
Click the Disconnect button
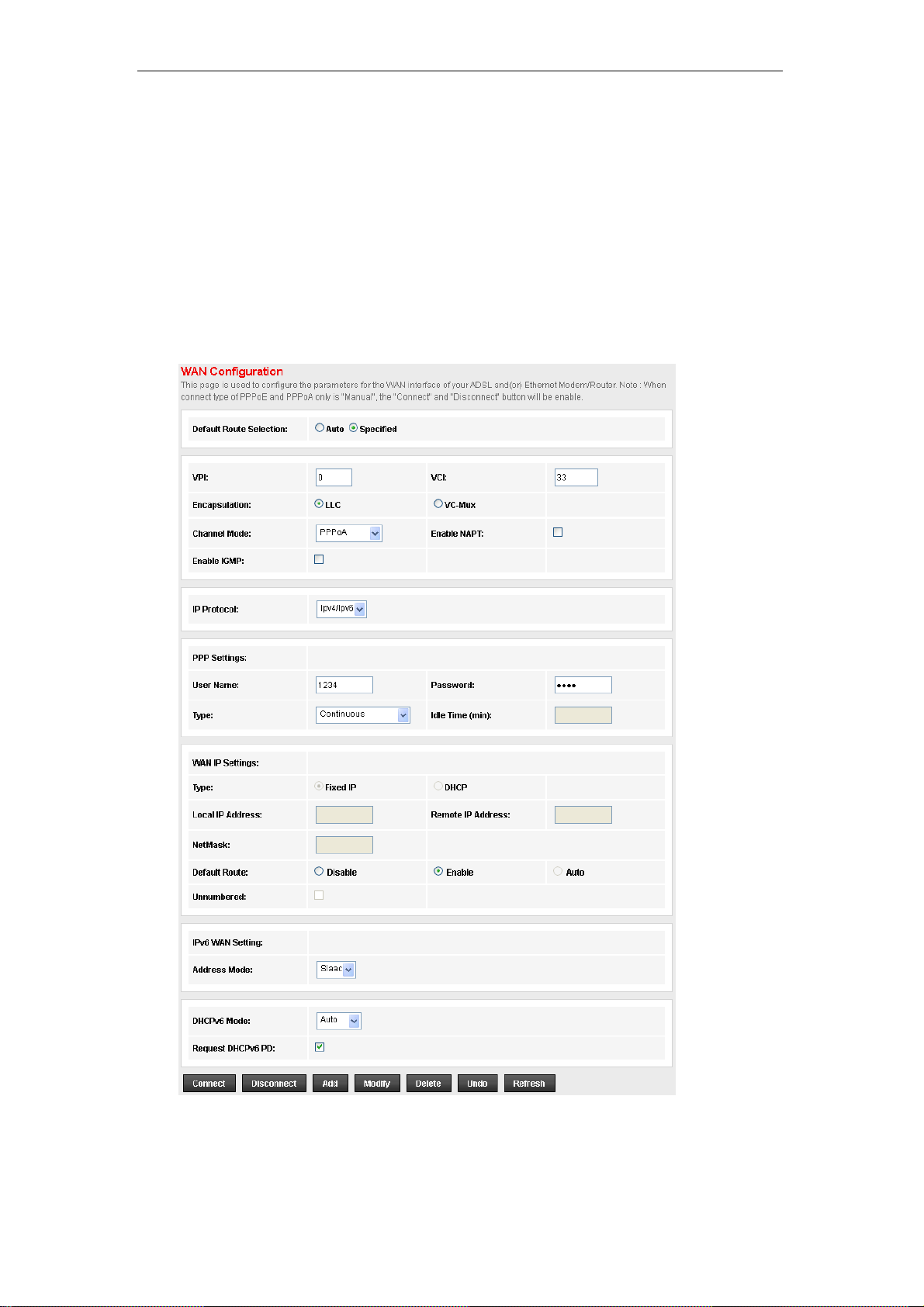click(274, 1084)
